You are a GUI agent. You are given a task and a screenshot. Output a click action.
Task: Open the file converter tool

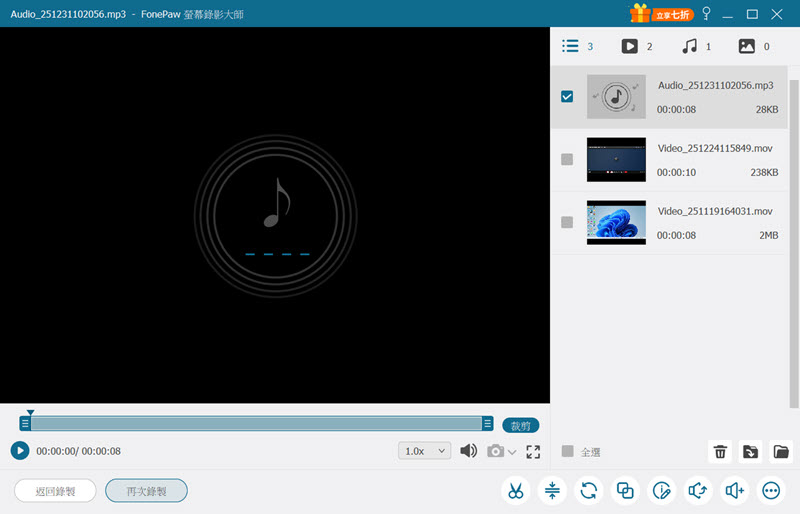point(588,491)
